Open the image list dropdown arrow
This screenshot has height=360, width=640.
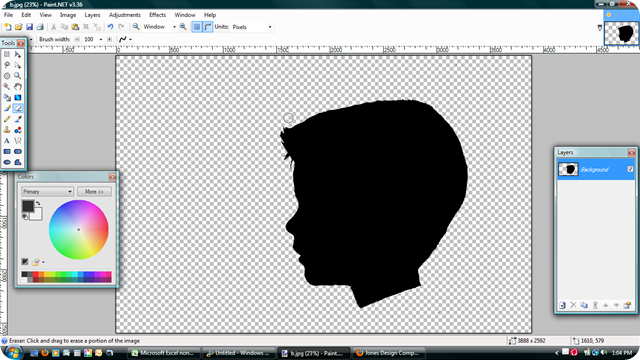[600, 28]
